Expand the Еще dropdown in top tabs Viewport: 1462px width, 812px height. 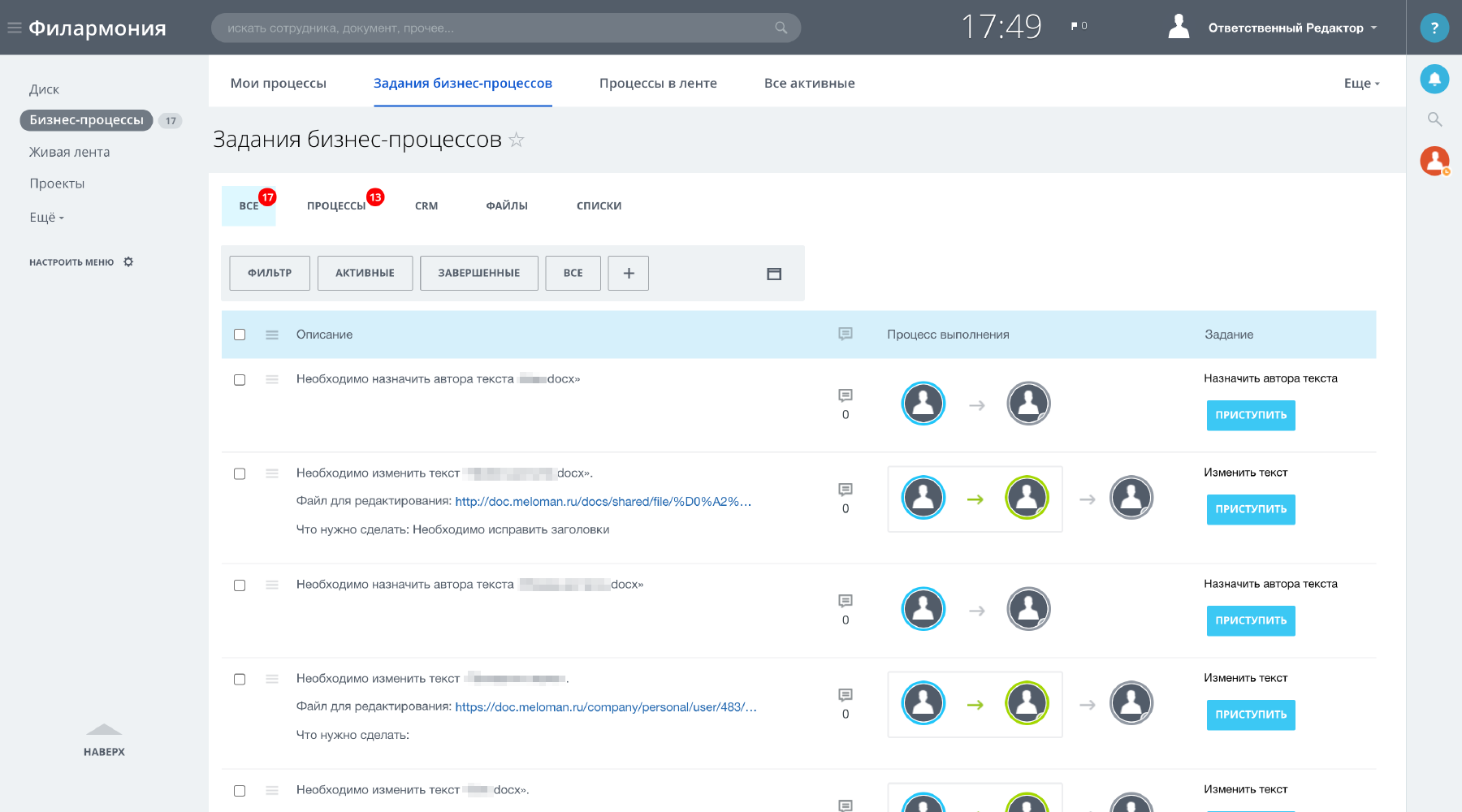1361,83
